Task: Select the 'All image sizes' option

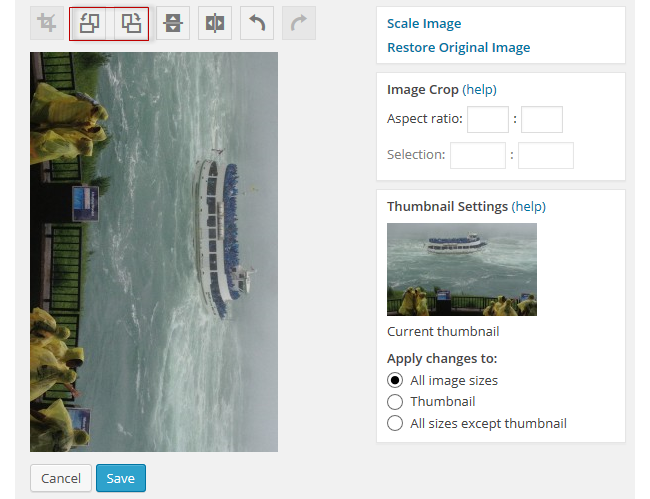Action: (395, 380)
